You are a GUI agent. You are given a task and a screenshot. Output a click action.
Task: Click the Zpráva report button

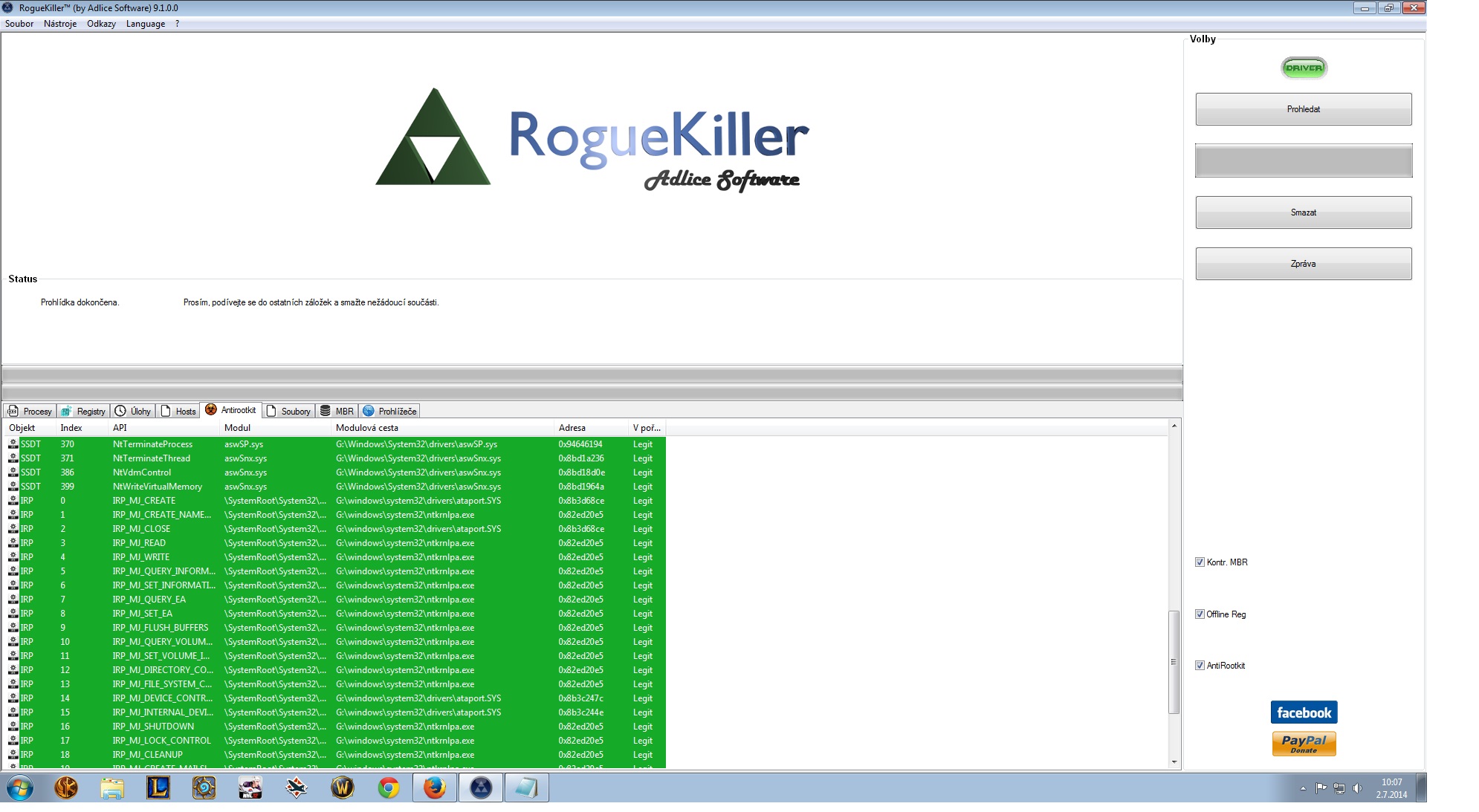(x=1304, y=264)
